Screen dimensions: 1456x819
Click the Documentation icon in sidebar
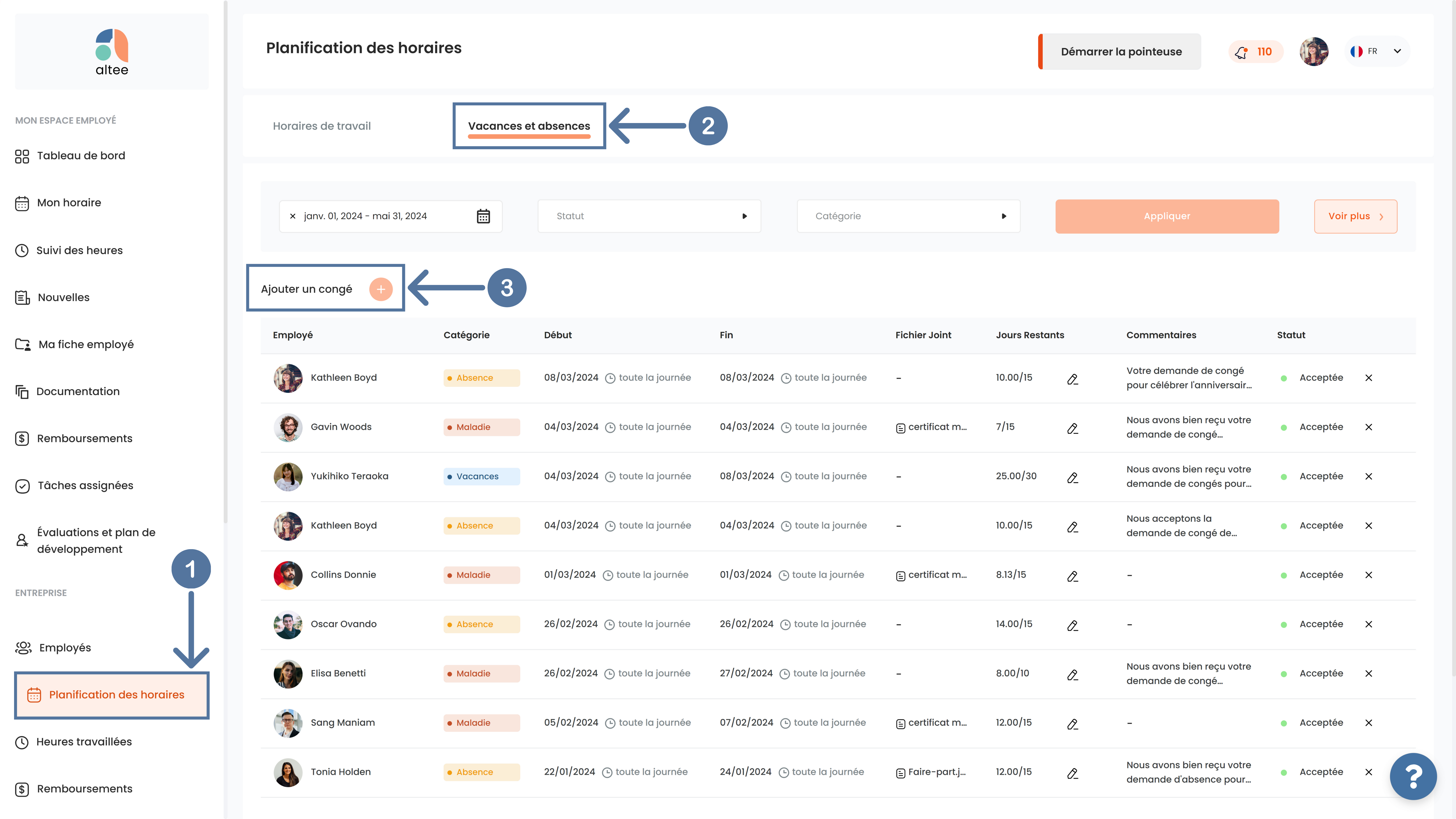tap(22, 392)
